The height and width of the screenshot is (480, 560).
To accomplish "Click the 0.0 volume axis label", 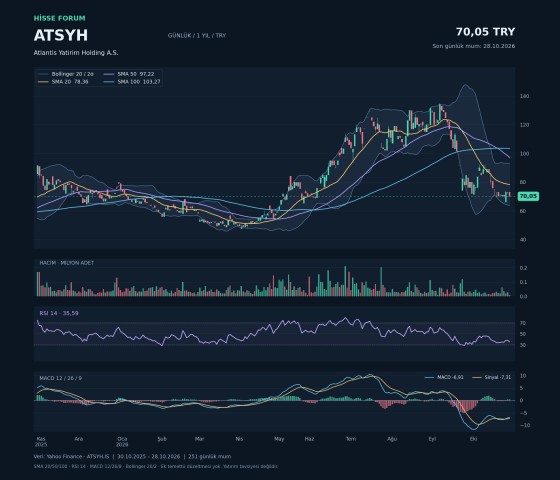I will tap(523, 296).
